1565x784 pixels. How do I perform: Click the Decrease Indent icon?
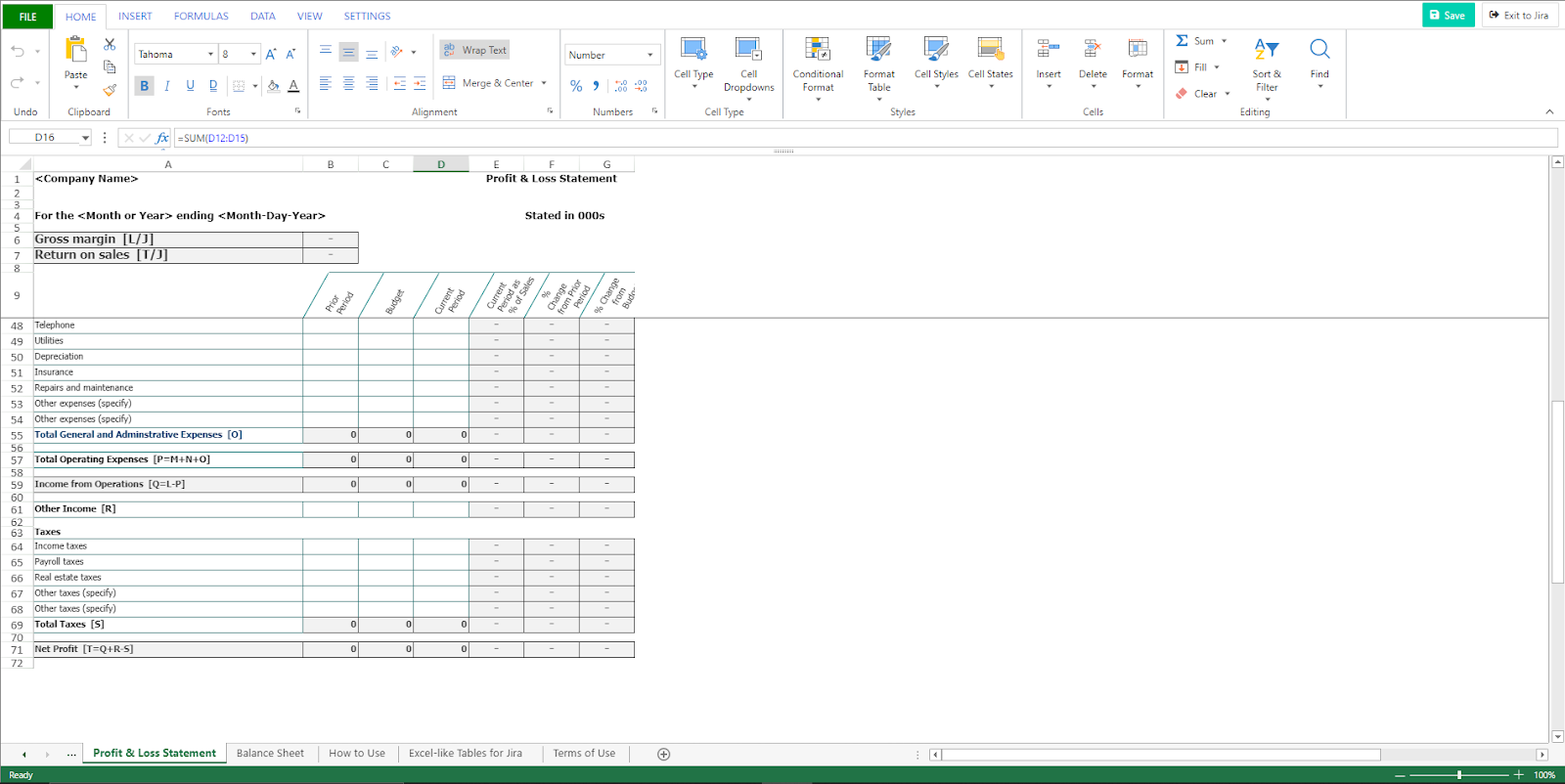coord(399,84)
